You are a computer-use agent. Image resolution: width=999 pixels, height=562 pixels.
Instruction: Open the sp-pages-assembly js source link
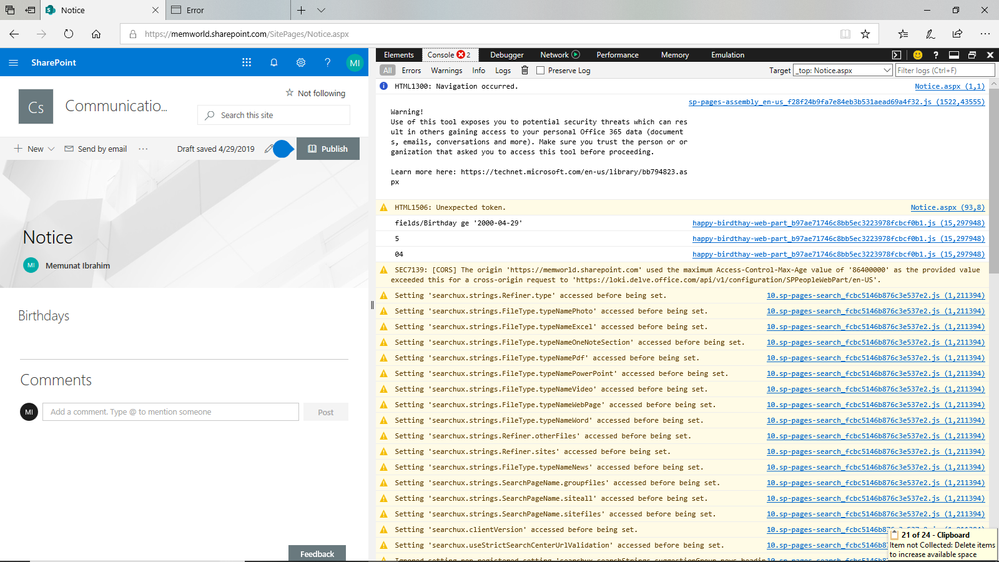pyautogui.click(x=836, y=102)
